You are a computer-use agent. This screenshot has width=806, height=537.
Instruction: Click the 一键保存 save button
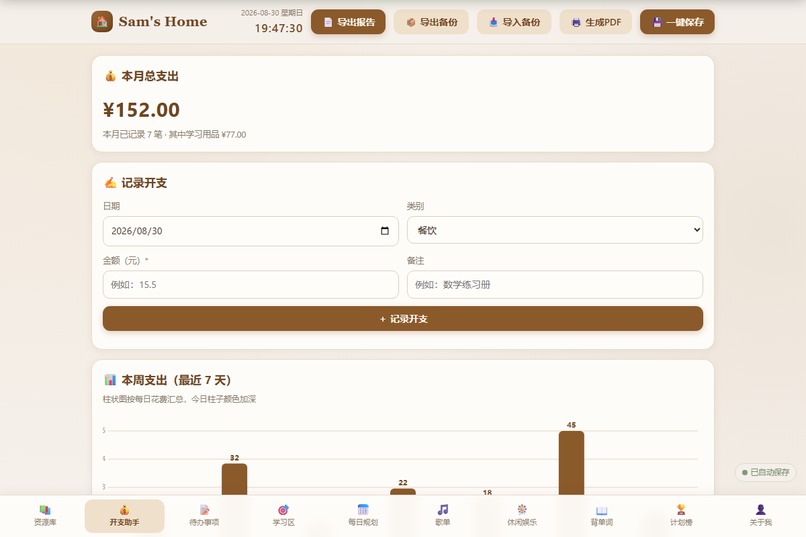pos(677,22)
